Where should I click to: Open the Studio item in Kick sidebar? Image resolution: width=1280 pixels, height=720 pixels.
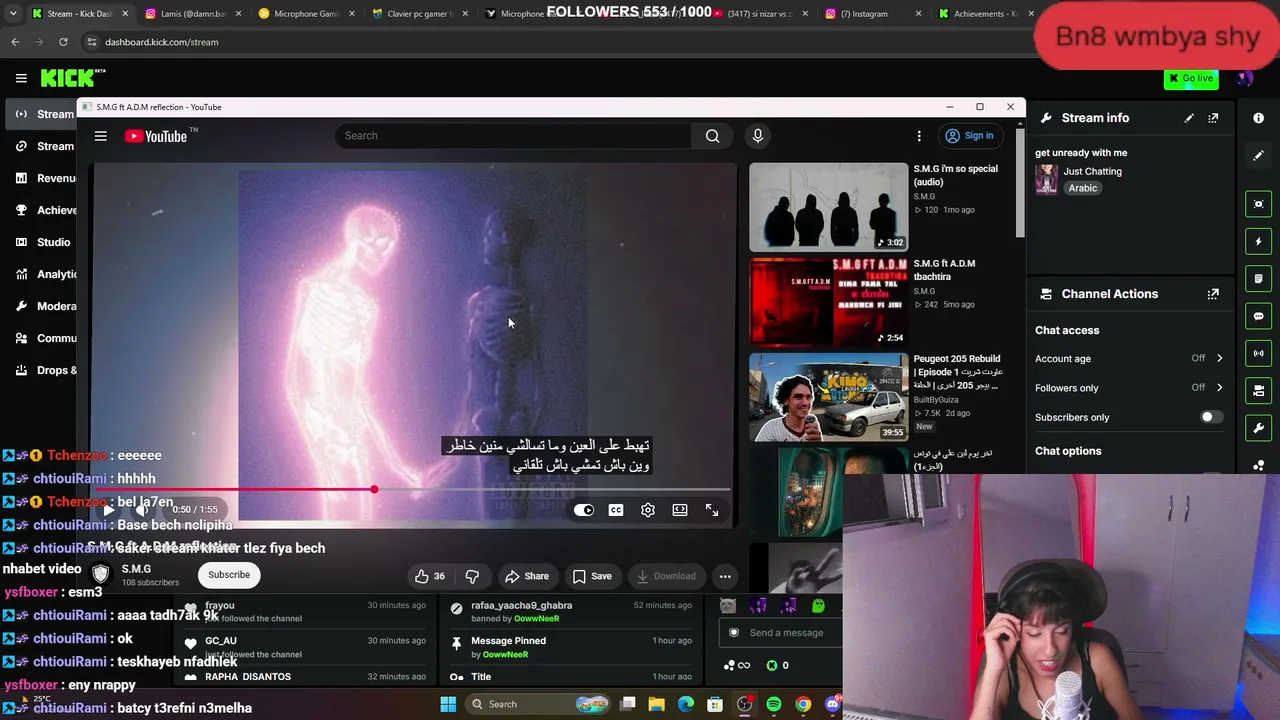pyautogui.click(x=43, y=242)
